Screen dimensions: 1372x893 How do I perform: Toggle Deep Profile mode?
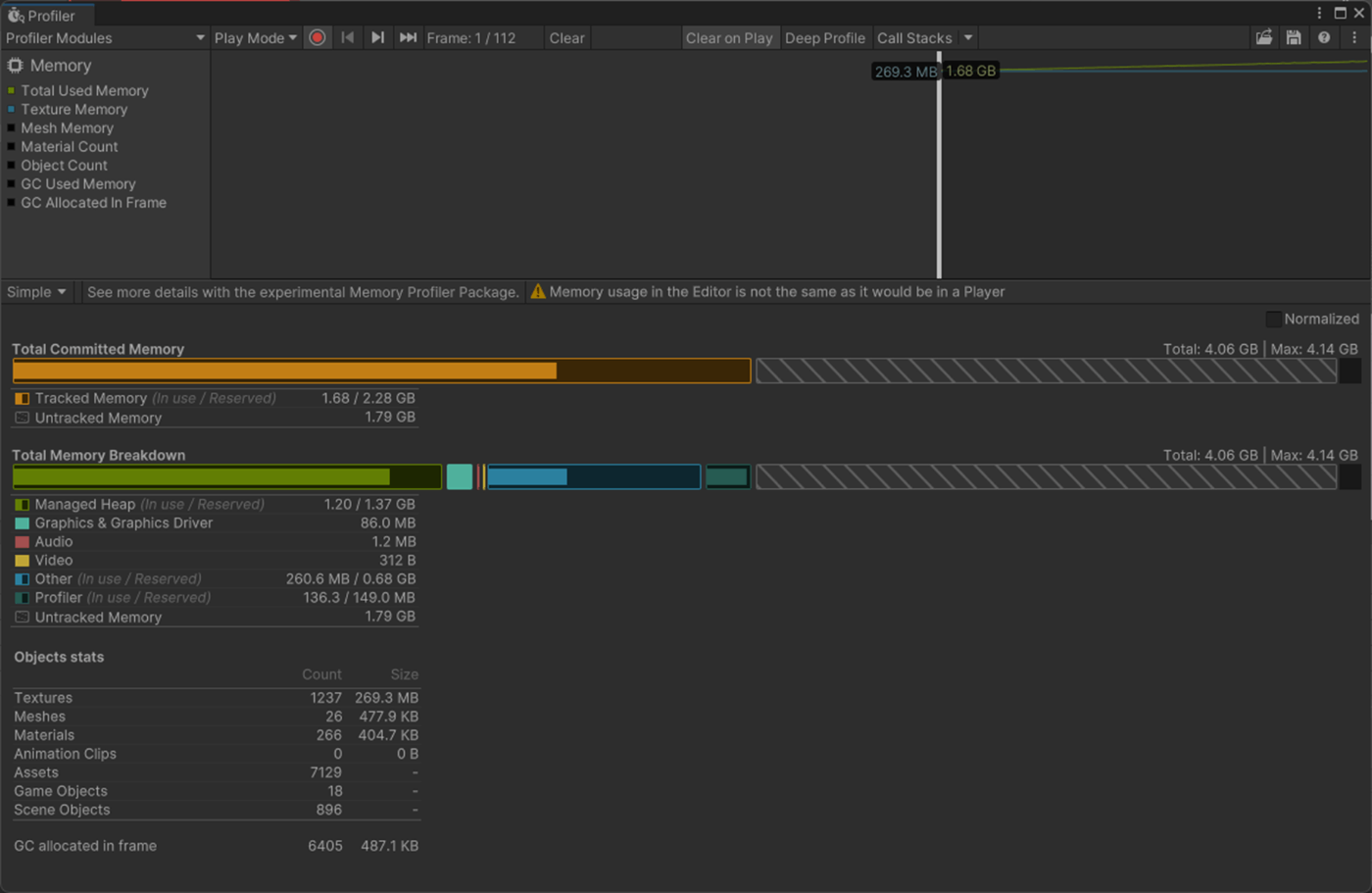tap(825, 37)
